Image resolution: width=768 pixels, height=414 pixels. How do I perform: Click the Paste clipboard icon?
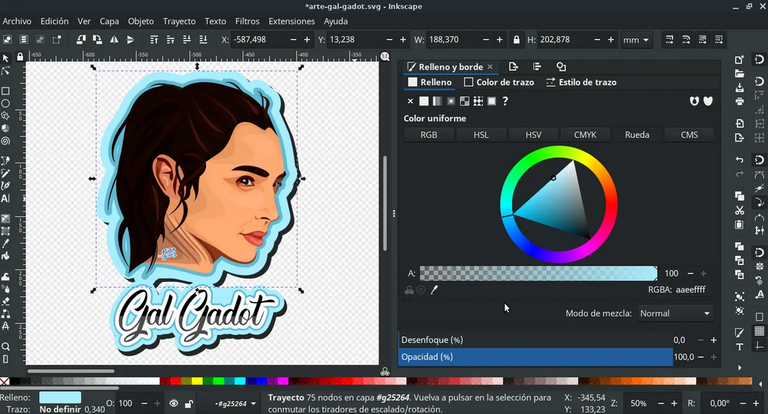pyautogui.click(x=740, y=225)
